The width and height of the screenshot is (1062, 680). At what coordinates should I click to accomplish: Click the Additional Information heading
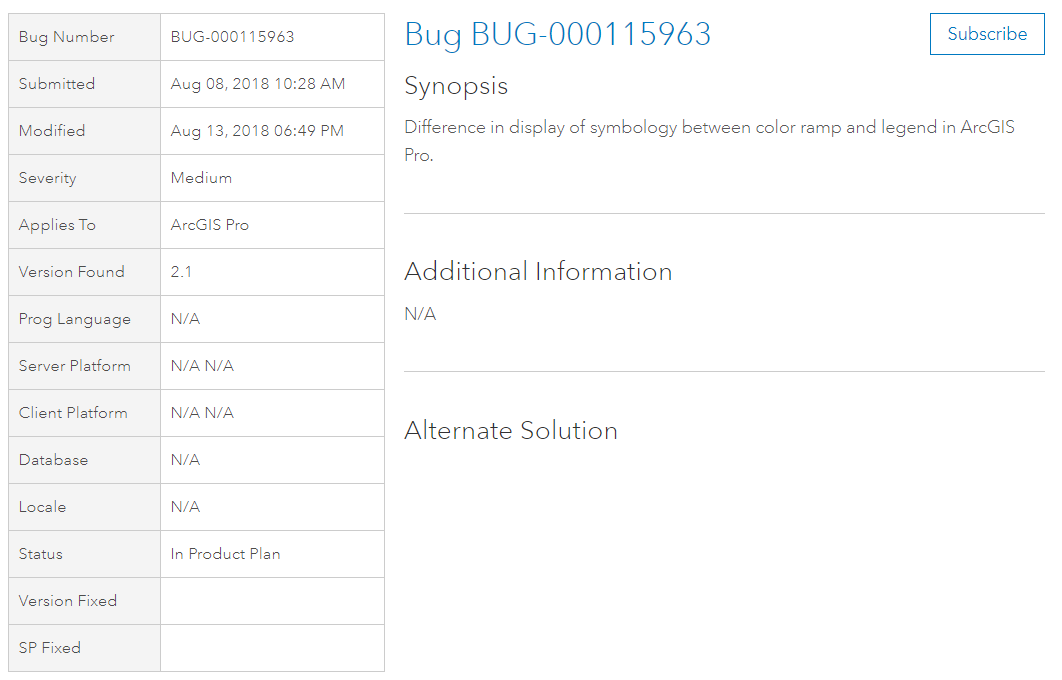click(x=538, y=272)
